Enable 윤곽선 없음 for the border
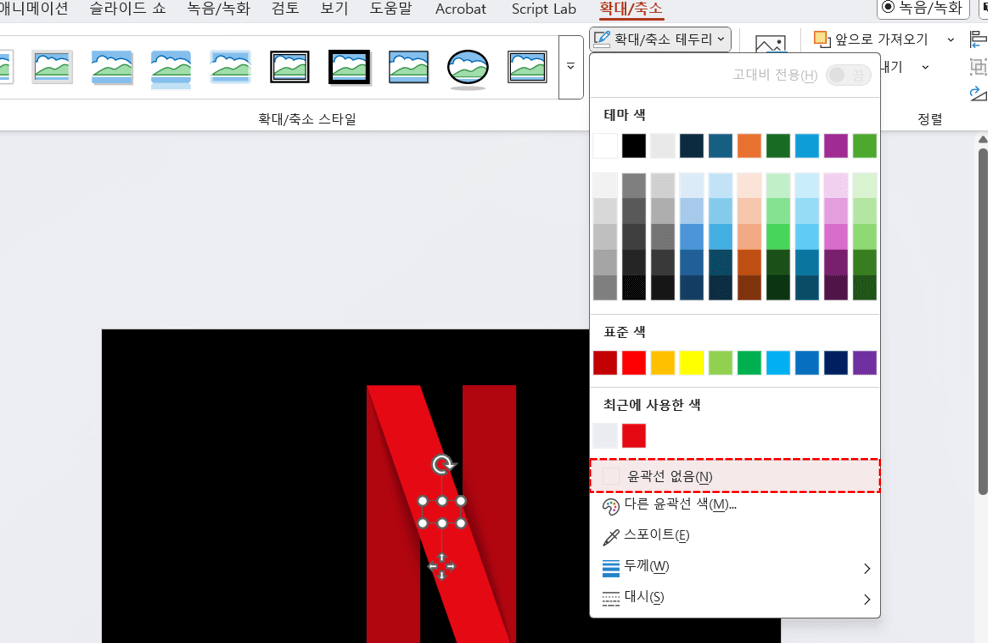The image size is (988, 643). pyautogui.click(x=668, y=478)
